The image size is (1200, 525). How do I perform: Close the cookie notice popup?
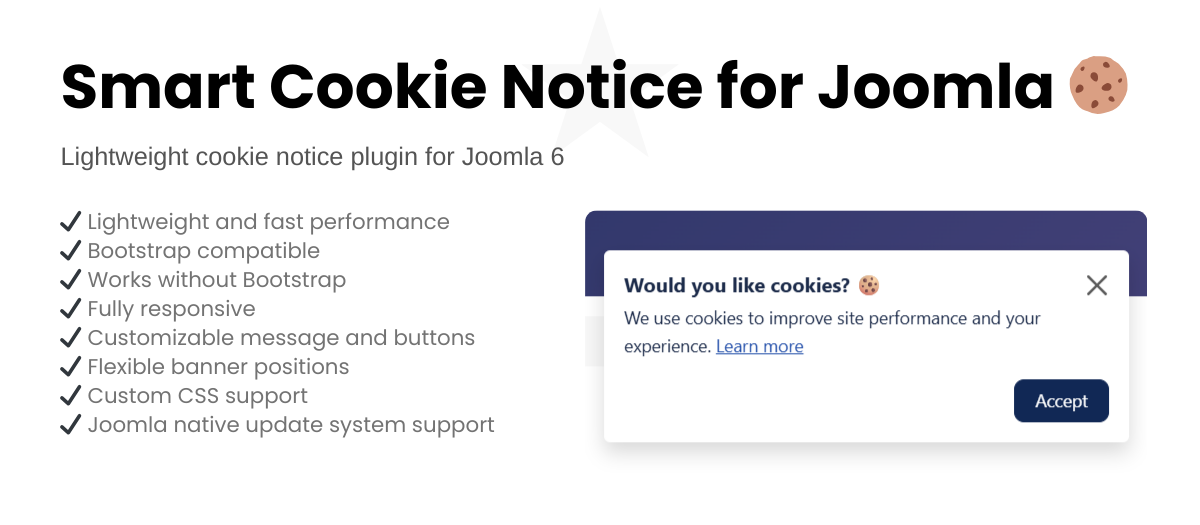(1096, 285)
